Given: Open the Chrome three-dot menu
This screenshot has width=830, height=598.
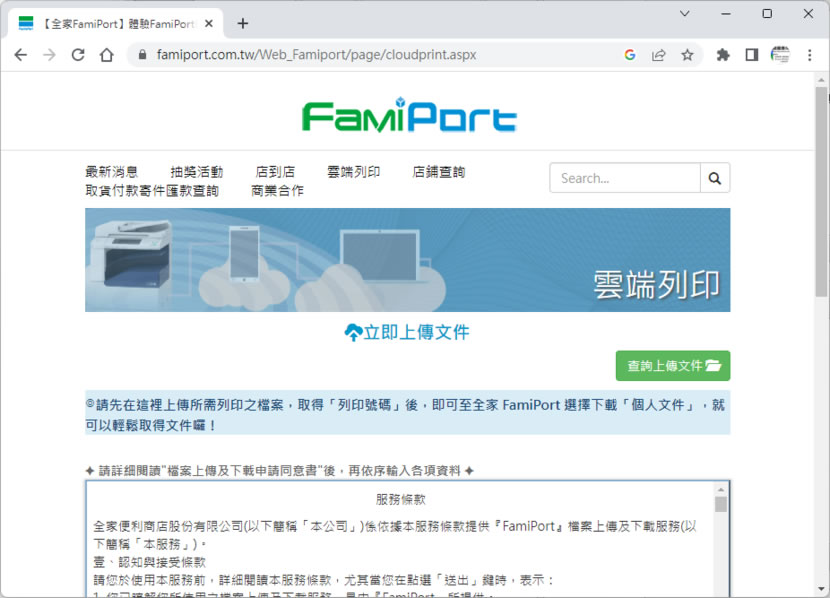Looking at the screenshot, I should coord(809,55).
